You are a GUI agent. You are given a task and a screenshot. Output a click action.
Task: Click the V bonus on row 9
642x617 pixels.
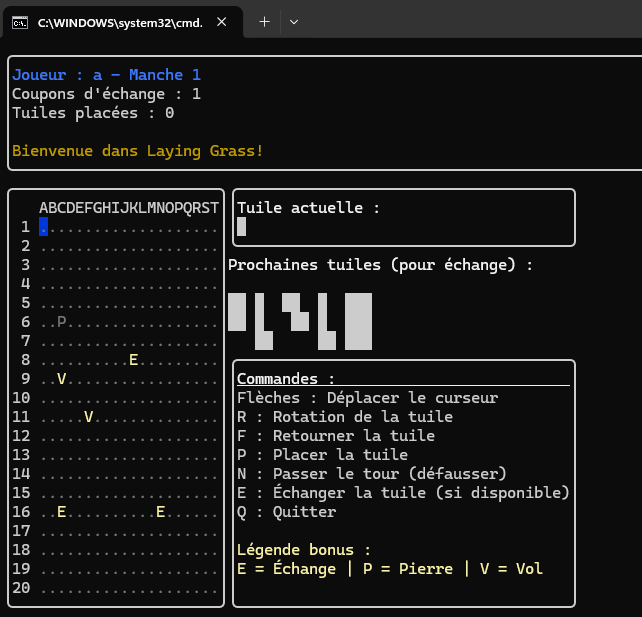click(61, 379)
